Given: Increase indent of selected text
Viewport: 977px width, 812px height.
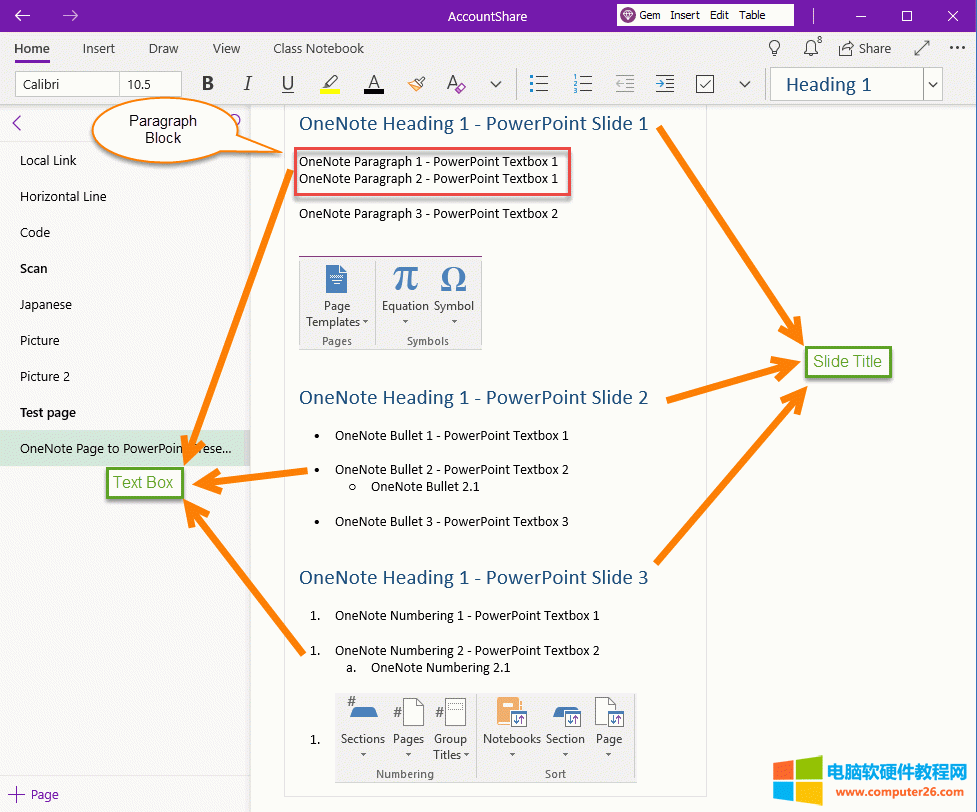Looking at the screenshot, I should point(664,84).
